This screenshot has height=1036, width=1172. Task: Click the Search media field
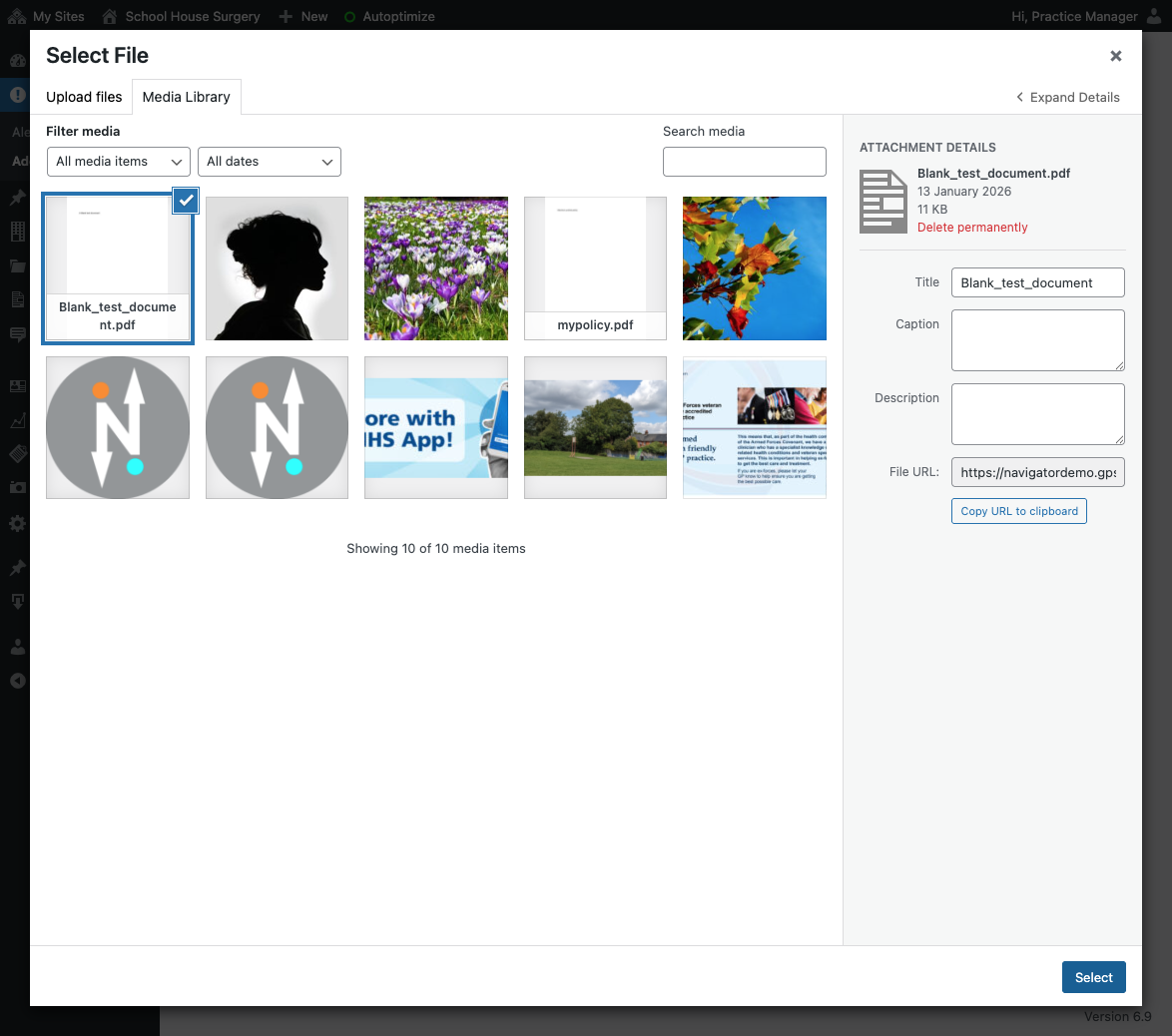click(745, 162)
